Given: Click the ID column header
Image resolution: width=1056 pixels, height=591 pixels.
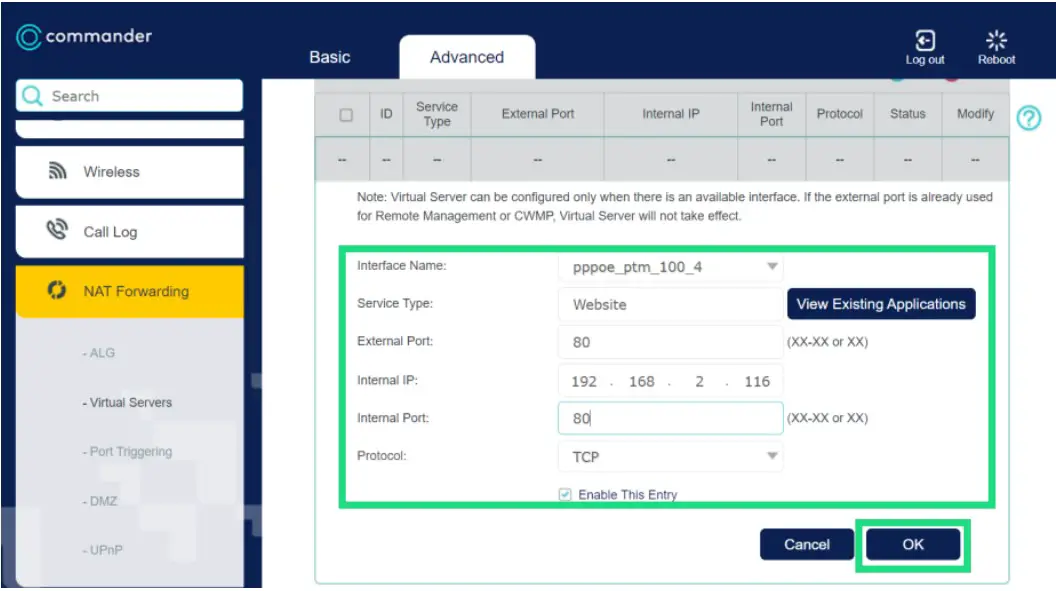Looking at the screenshot, I should click(x=386, y=114).
